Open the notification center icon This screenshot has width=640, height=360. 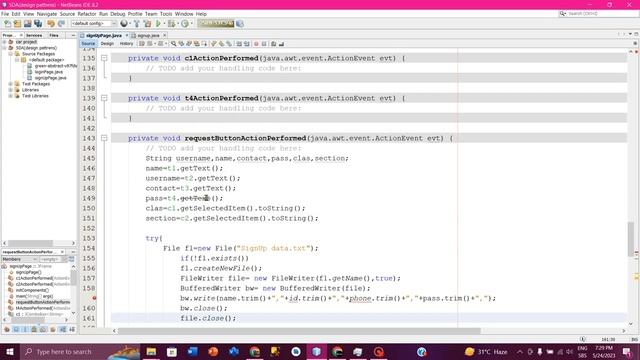[x=627, y=352]
